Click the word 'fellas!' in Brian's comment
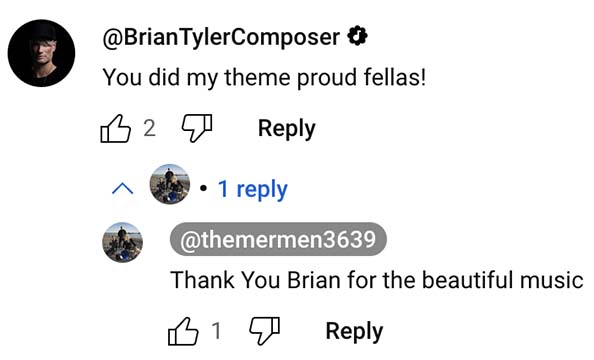The width and height of the screenshot is (594, 360). point(395,77)
